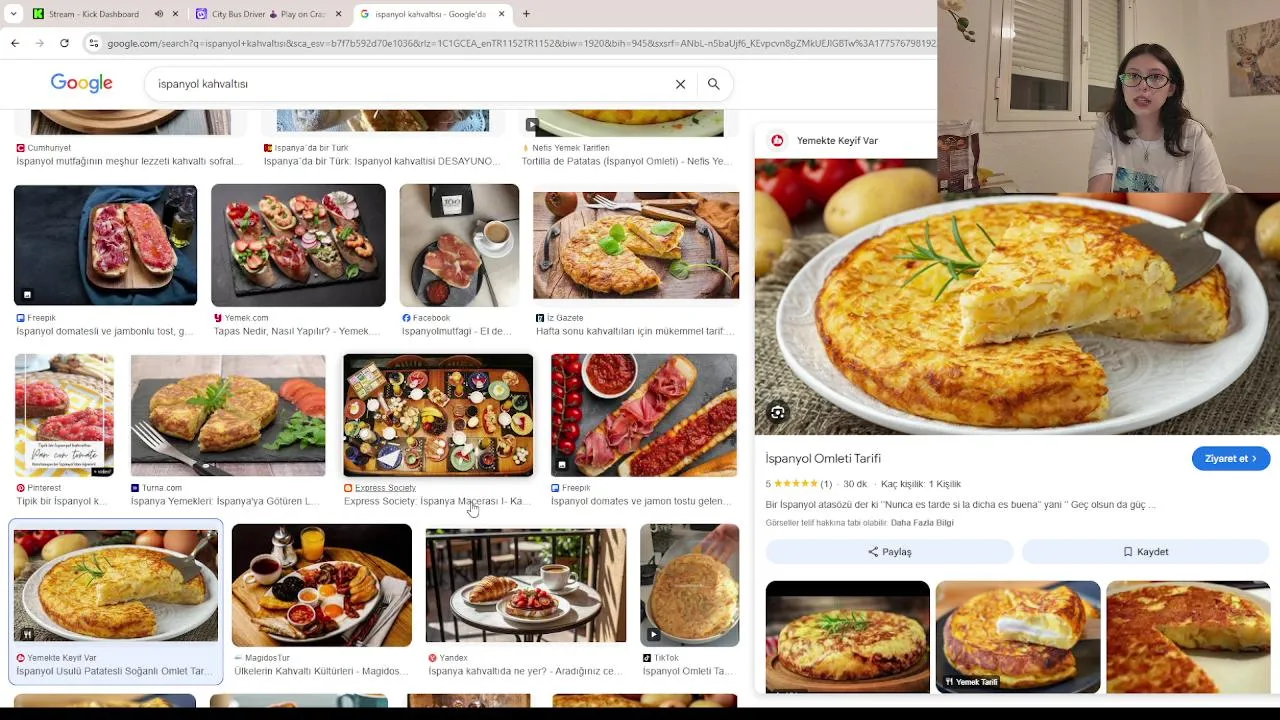The height and width of the screenshot is (720, 1280).
Task: Open the tab search dropdown arrow
Action: [13, 14]
